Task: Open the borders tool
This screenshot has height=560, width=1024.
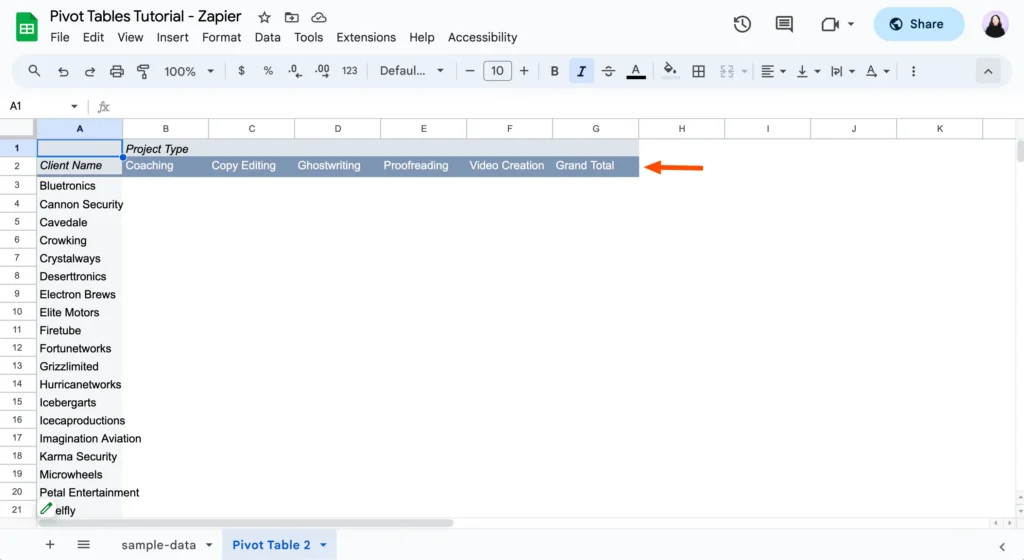Action: pos(698,71)
